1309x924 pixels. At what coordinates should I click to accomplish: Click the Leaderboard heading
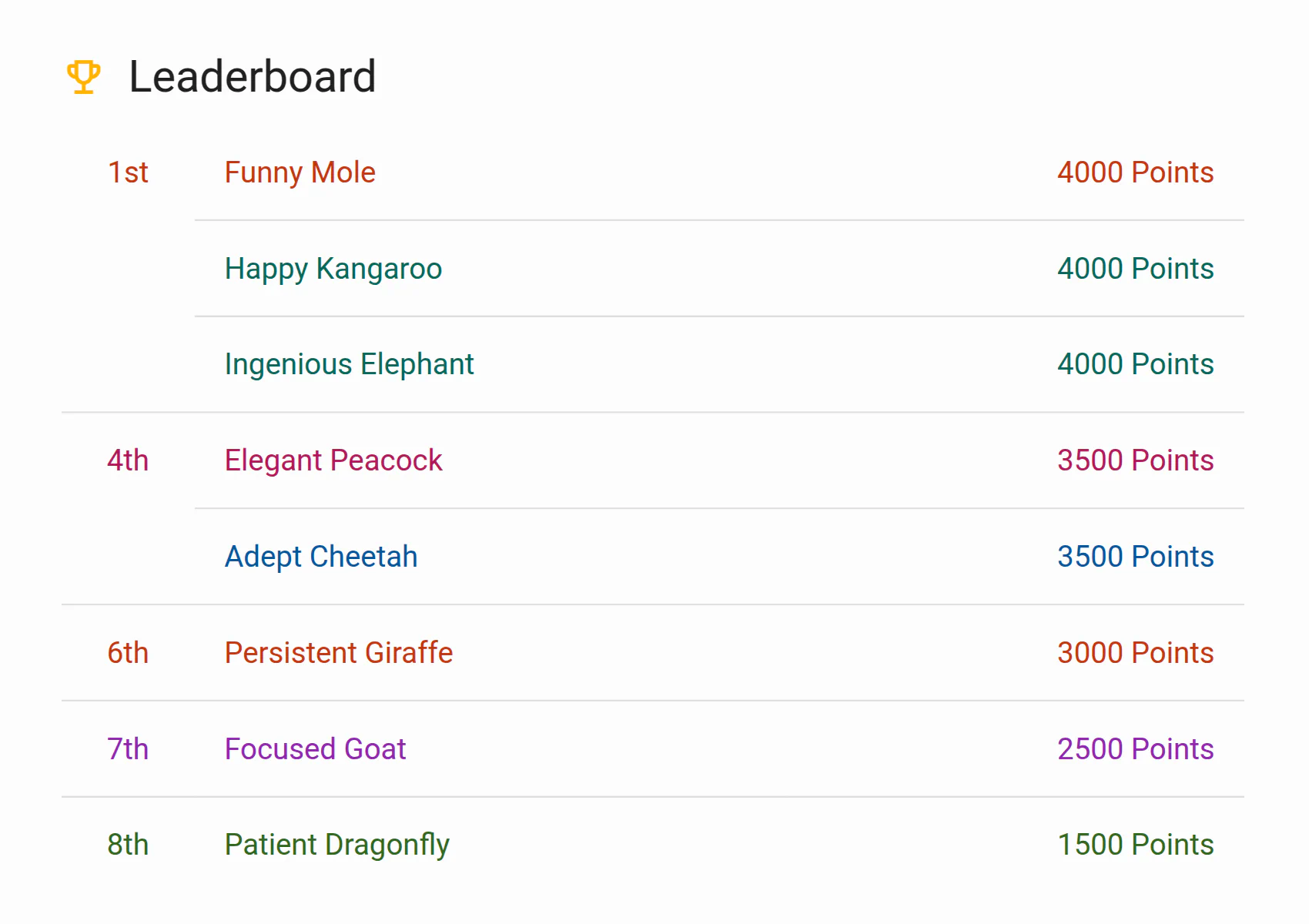(x=252, y=77)
